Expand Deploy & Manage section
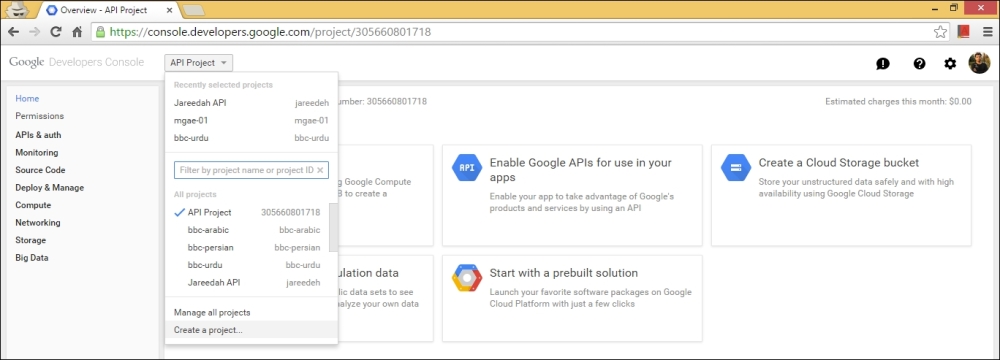Image resolution: width=1000 pixels, height=360 pixels. 50,188
